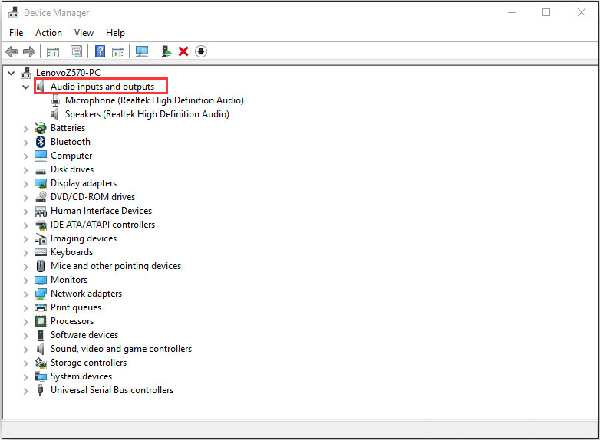
Task: Click the Speakers device icon
Action: click(x=55, y=114)
